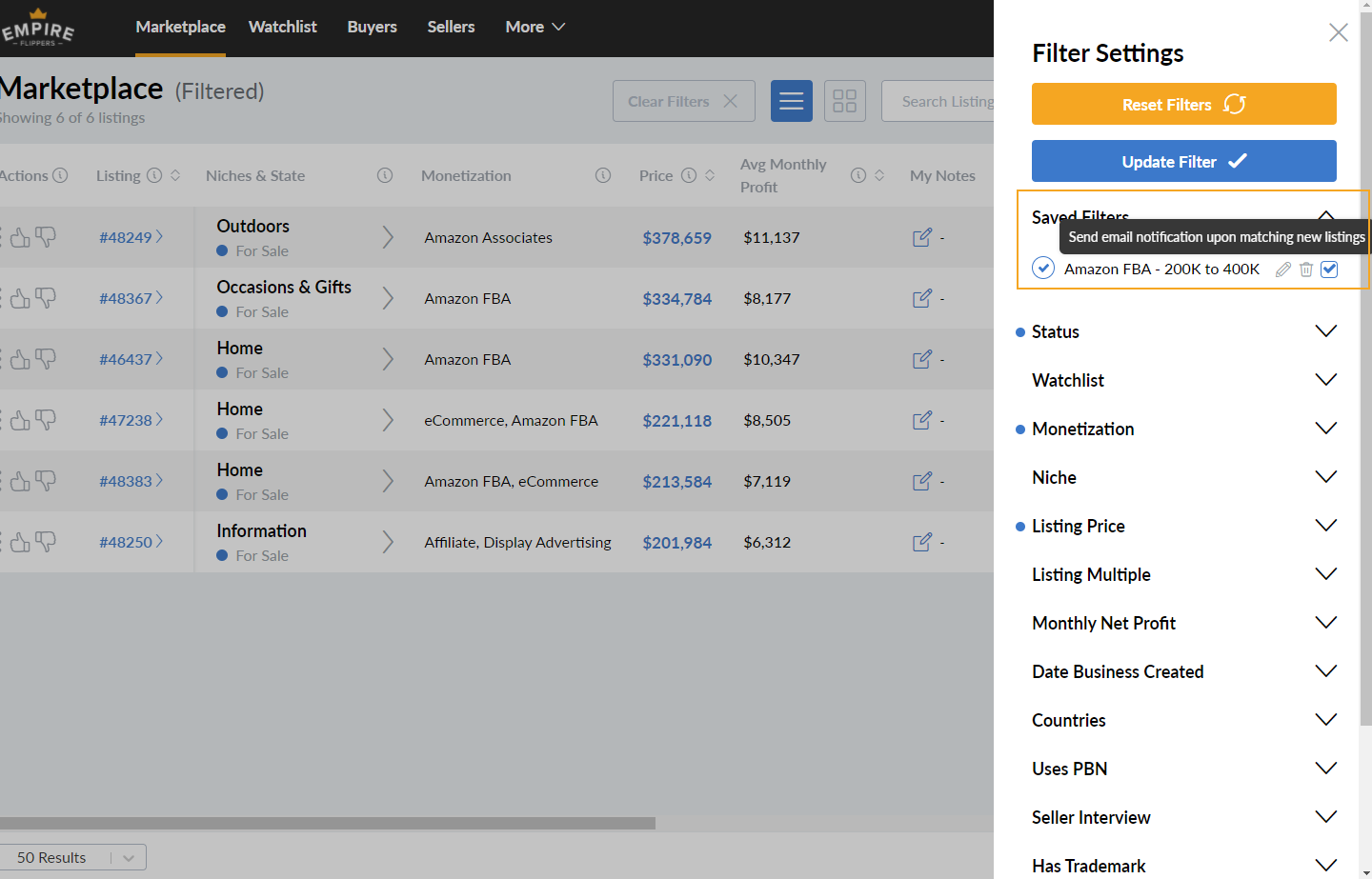Toggle email notification checkbox for saved filter
This screenshot has width=1372, height=879.
pyautogui.click(x=1329, y=270)
